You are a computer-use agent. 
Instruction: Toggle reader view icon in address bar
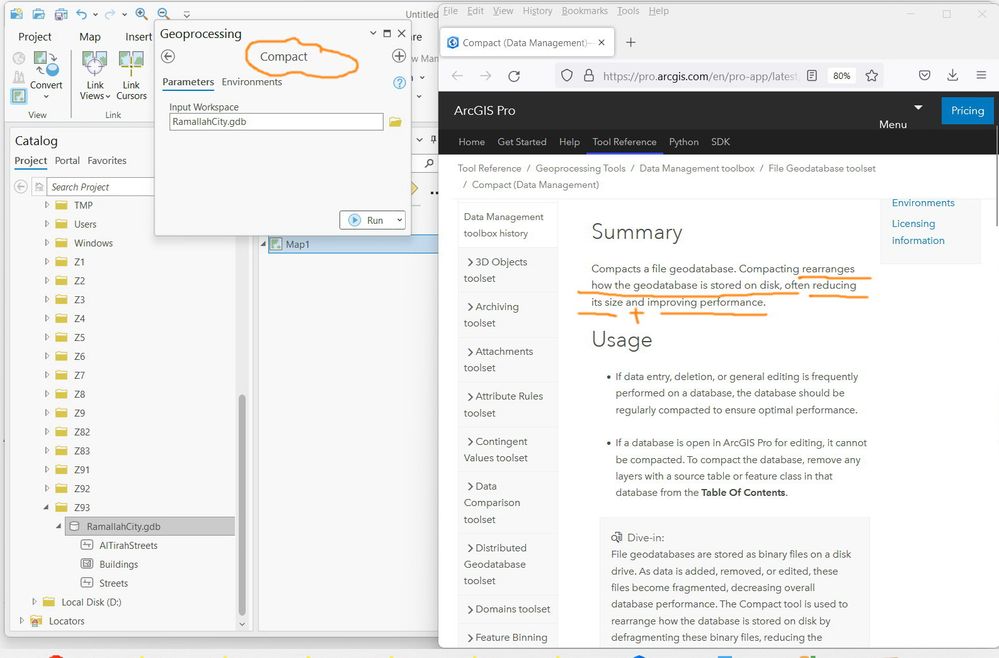click(812, 76)
